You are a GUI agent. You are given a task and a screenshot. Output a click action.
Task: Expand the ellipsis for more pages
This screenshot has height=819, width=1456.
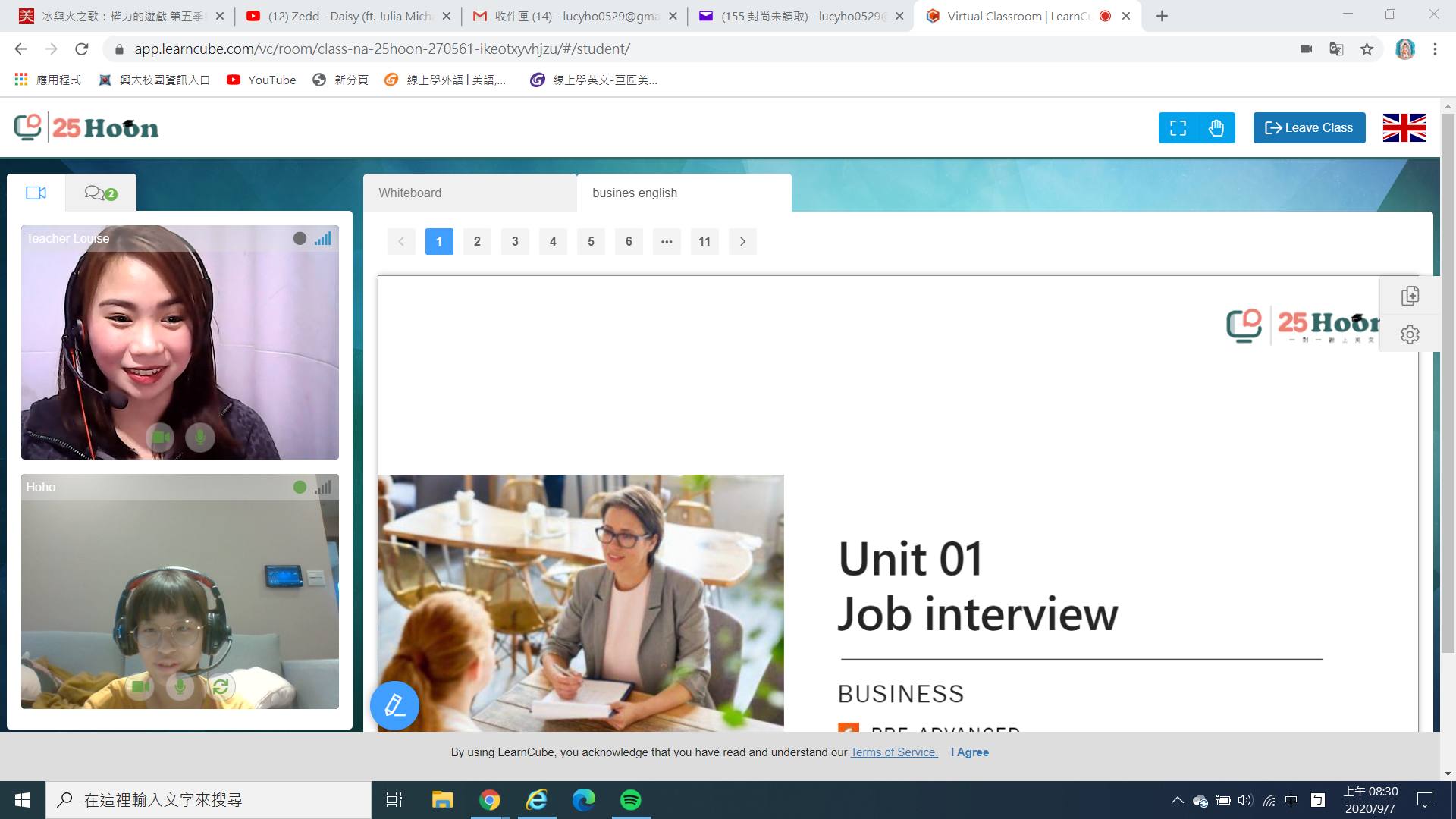coord(667,241)
